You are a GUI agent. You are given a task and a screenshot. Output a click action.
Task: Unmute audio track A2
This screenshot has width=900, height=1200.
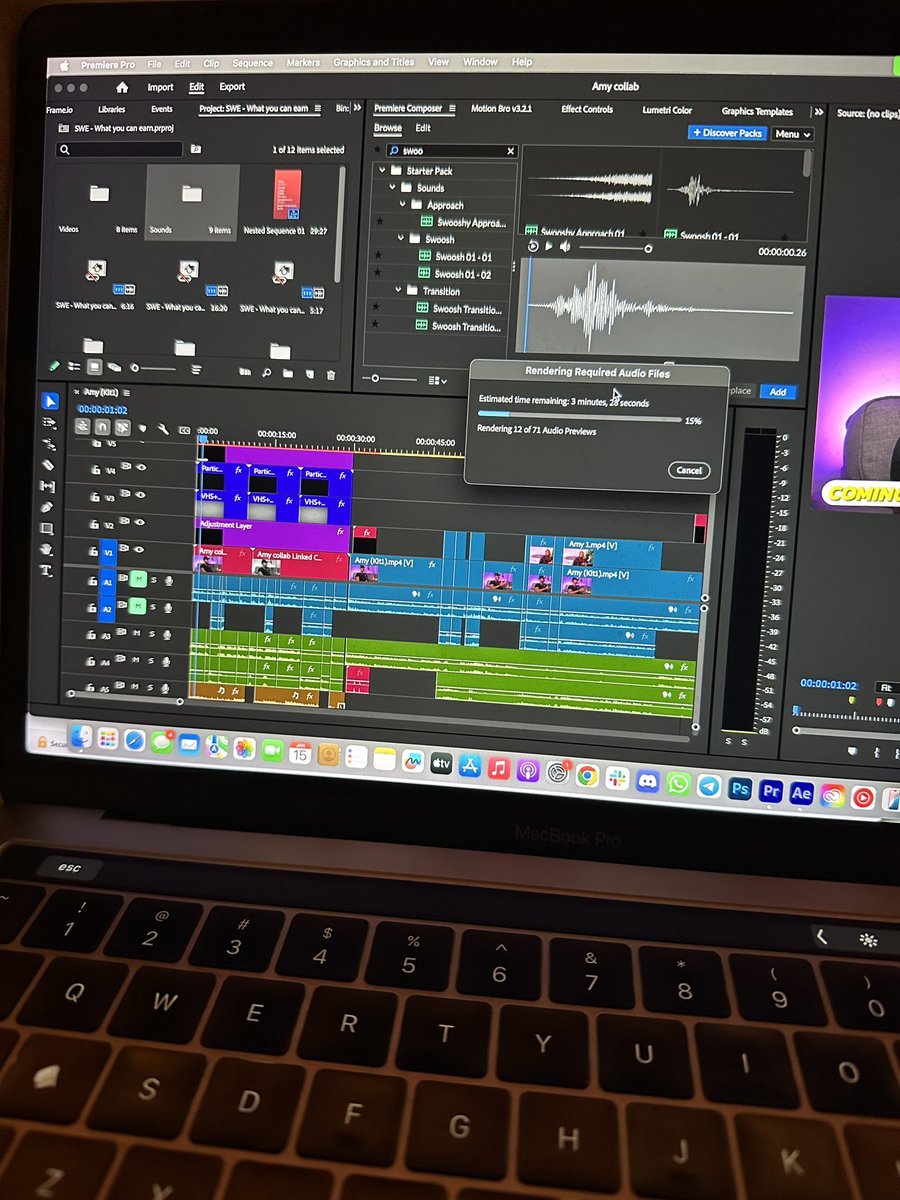pos(138,606)
